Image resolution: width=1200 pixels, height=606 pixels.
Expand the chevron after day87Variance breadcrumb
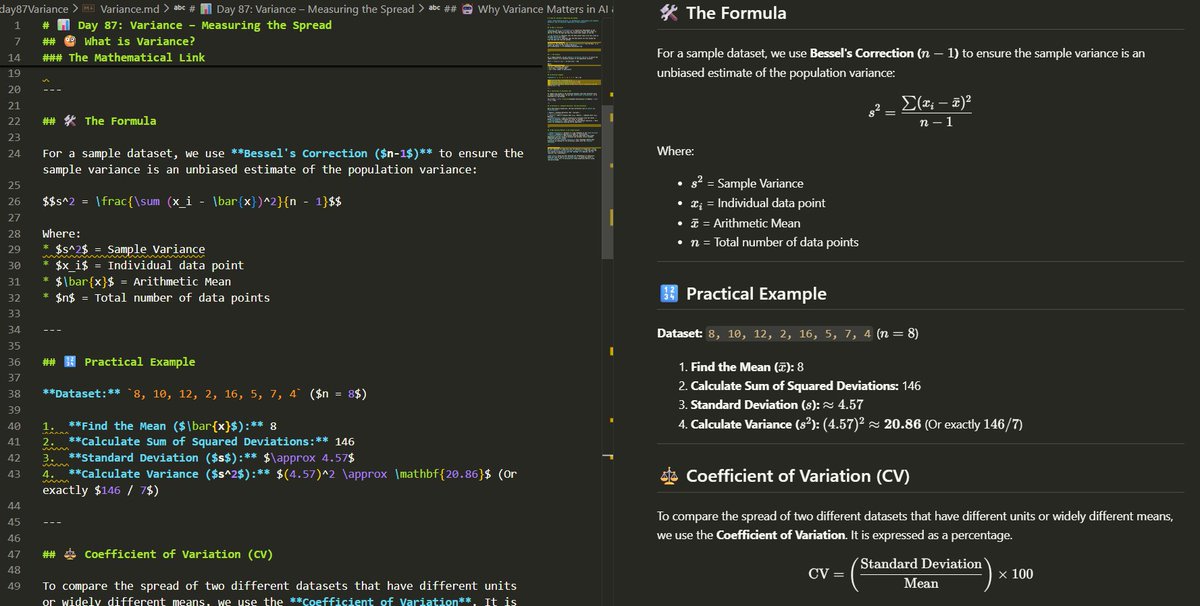coord(73,9)
